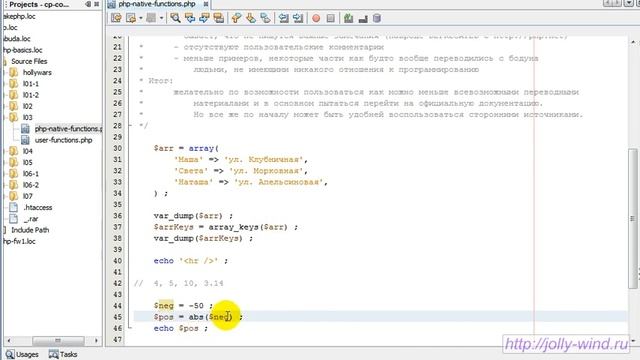Open the Back history dropdown arrow
The image size is (640, 360).
point(140,18)
